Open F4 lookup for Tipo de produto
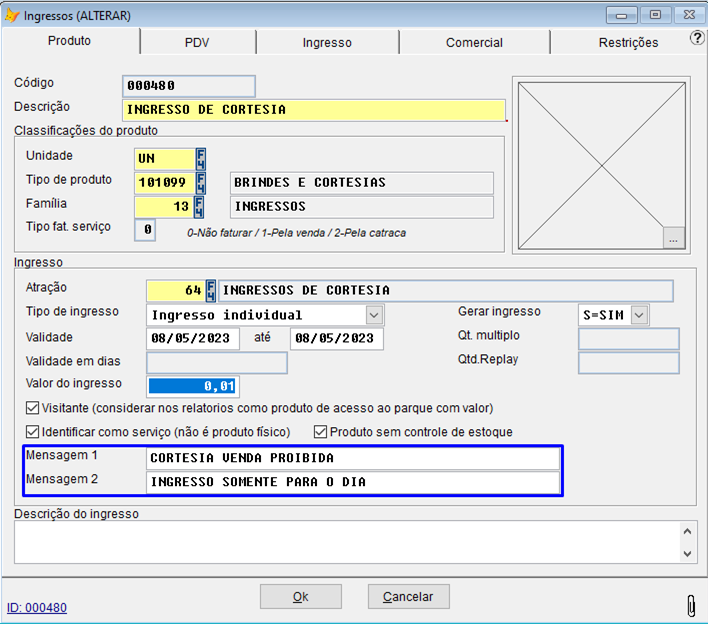The width and height of the screenshot is (711, 626). (201, 182)
